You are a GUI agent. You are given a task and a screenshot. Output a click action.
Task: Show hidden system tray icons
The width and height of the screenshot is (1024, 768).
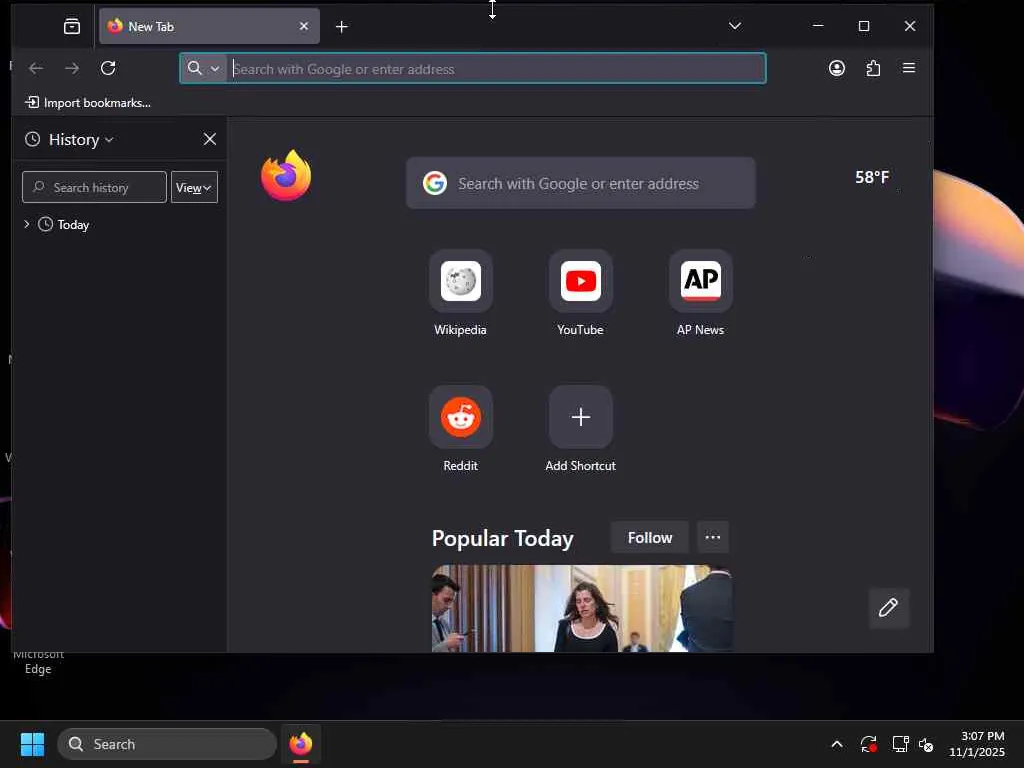837,744
